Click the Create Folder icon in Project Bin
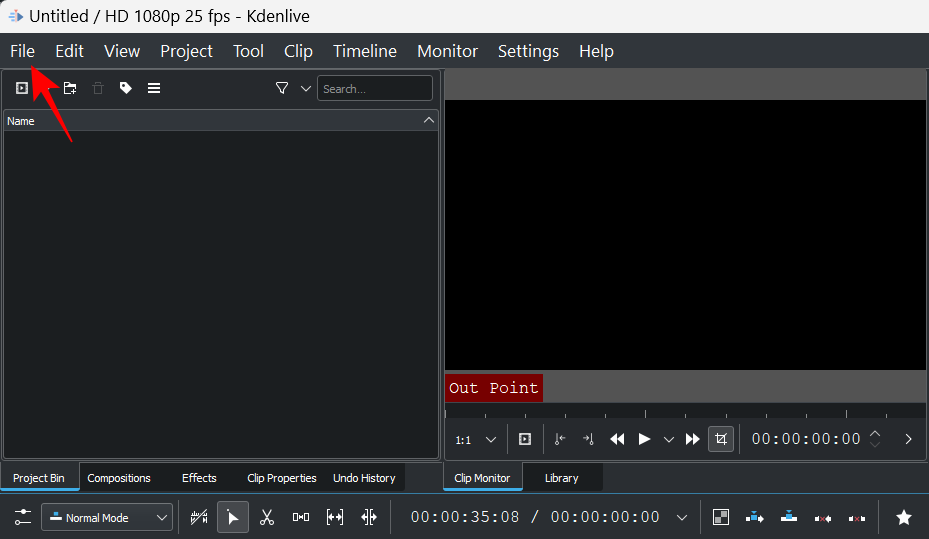 click(x=70, y=88)
